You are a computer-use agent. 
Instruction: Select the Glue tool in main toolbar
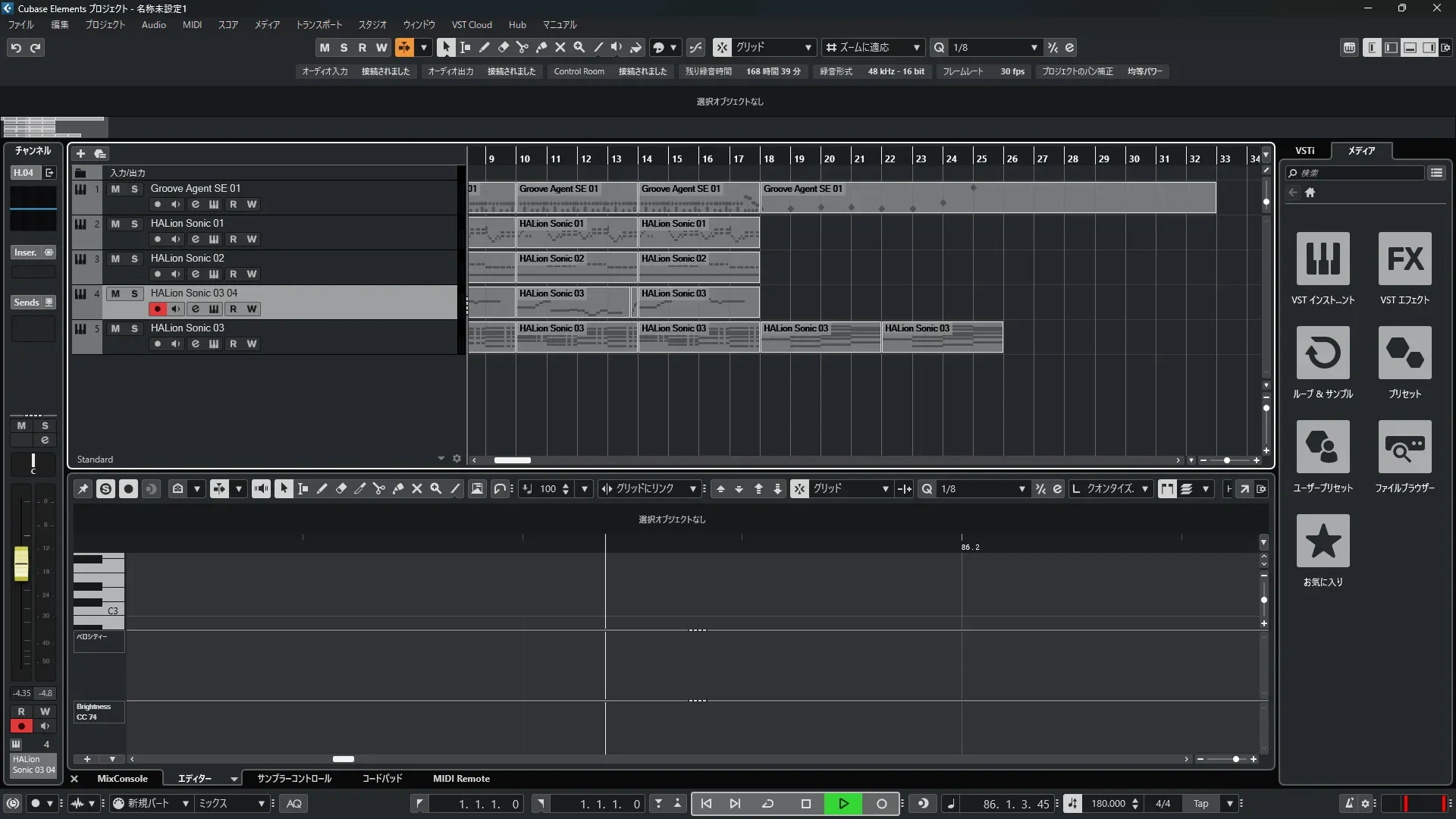coord(541,47)
